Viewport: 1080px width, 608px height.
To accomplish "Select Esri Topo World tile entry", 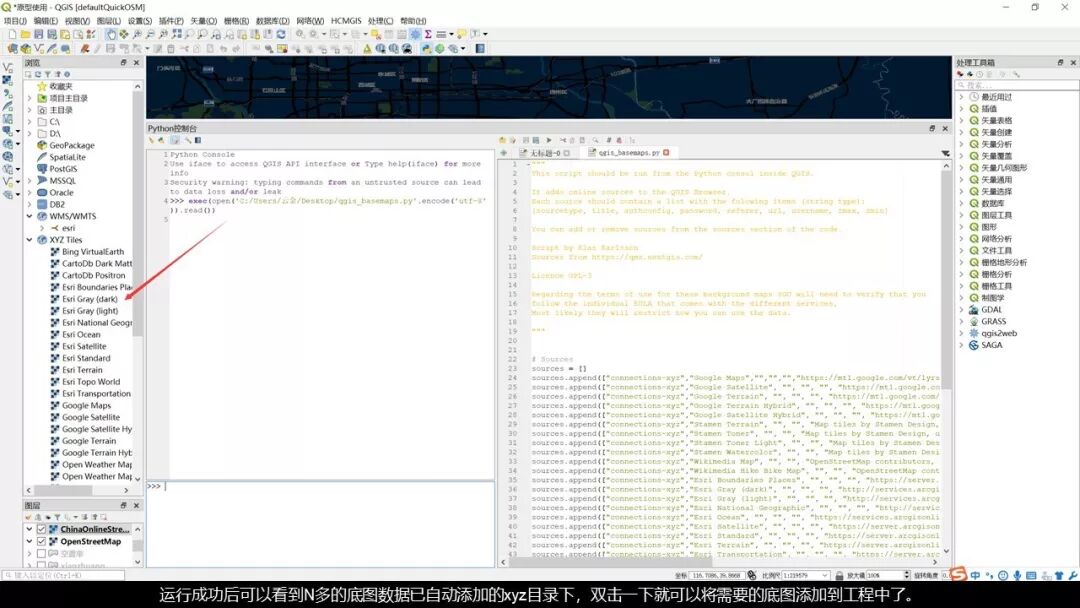I will tap(91, 381).
